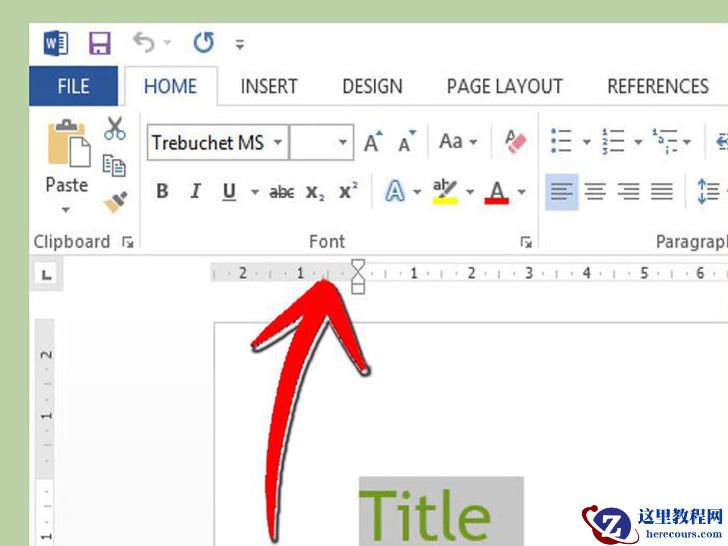Image resolution: width=728 pixels, height=546 pixels.
Task: Center align text
Action: (x=595, y=191)
